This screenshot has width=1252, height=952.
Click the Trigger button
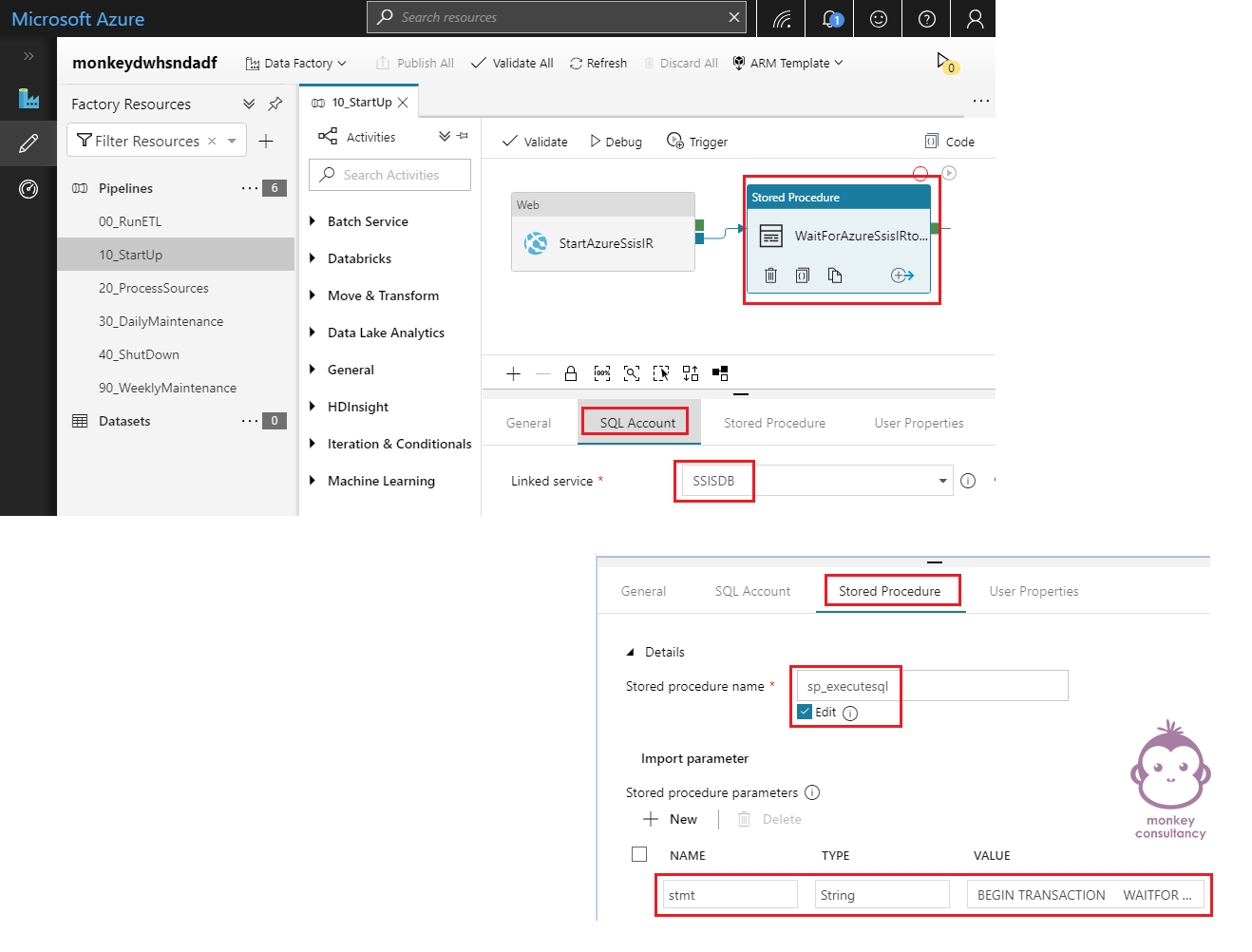[x=697, y=142]
